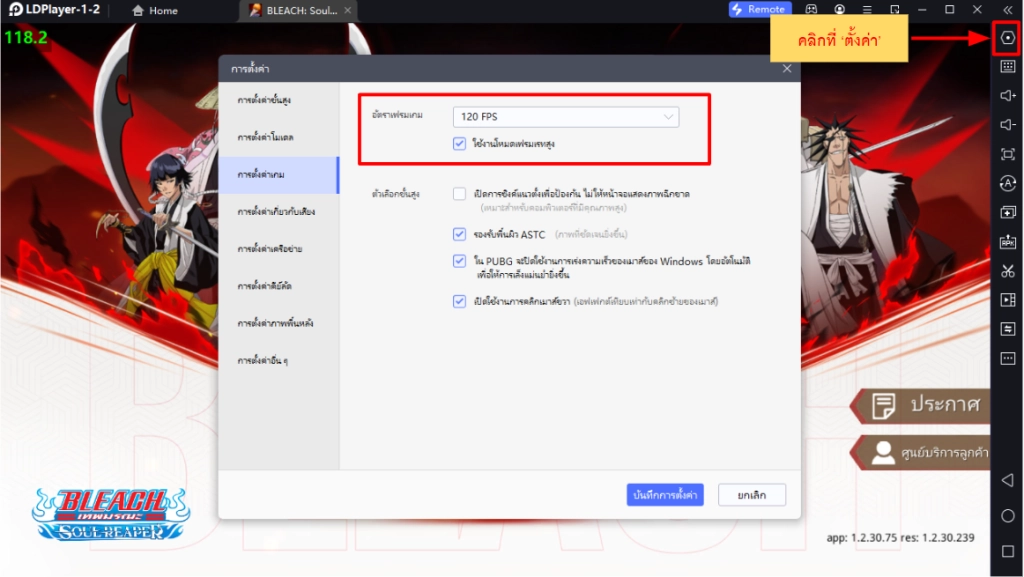Screen dimensions: 1024x577
Task: Click the green 118.2 FPS counter
Action: pos(26,38)
